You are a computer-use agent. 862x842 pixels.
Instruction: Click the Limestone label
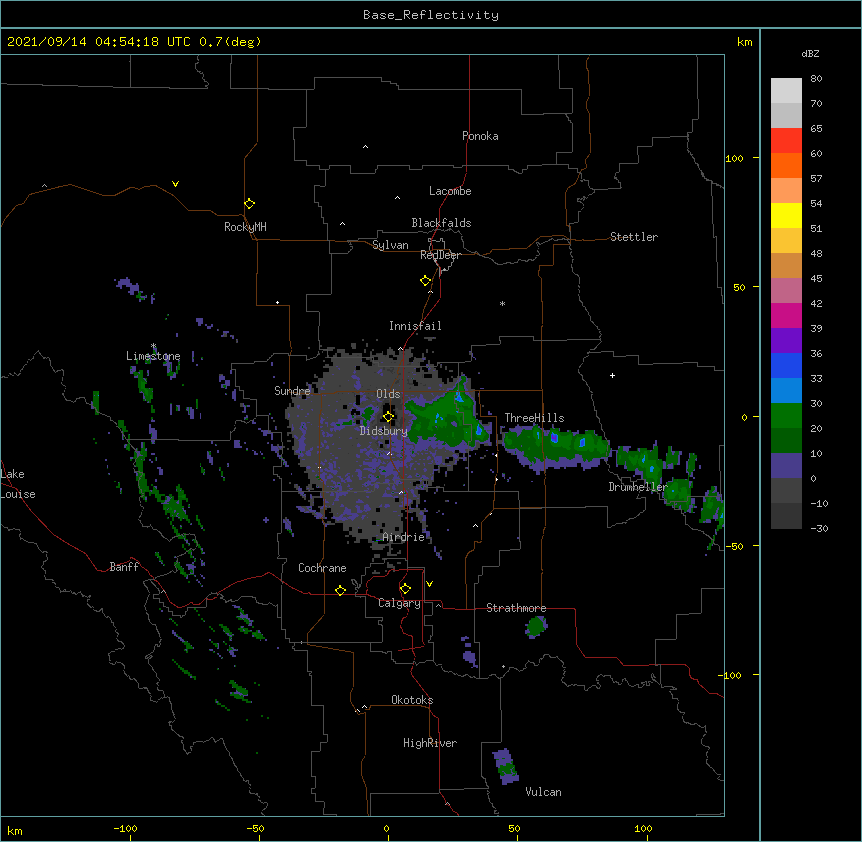(153, 356)
